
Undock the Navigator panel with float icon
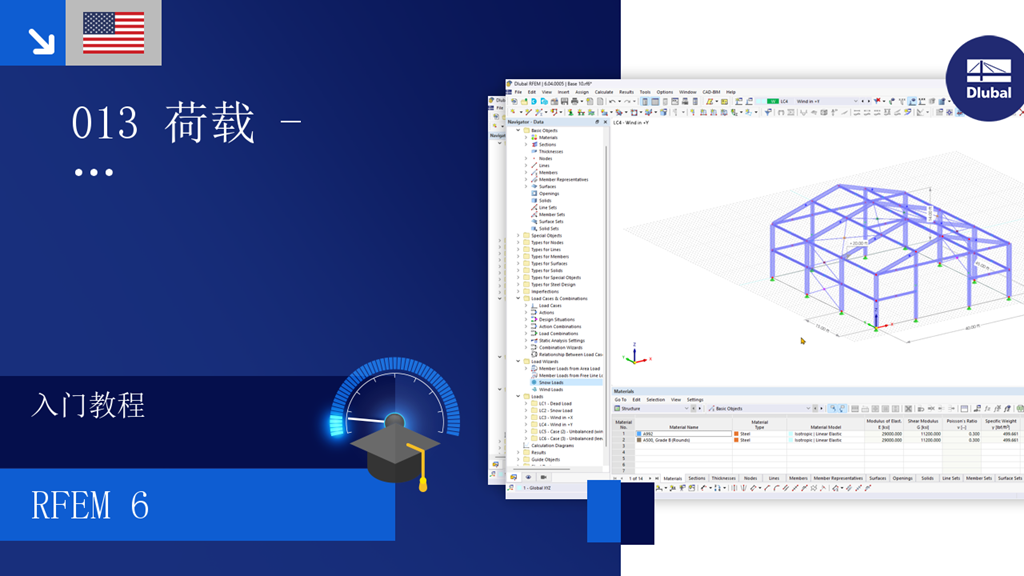pyautogui.click(x=597, y=122)
